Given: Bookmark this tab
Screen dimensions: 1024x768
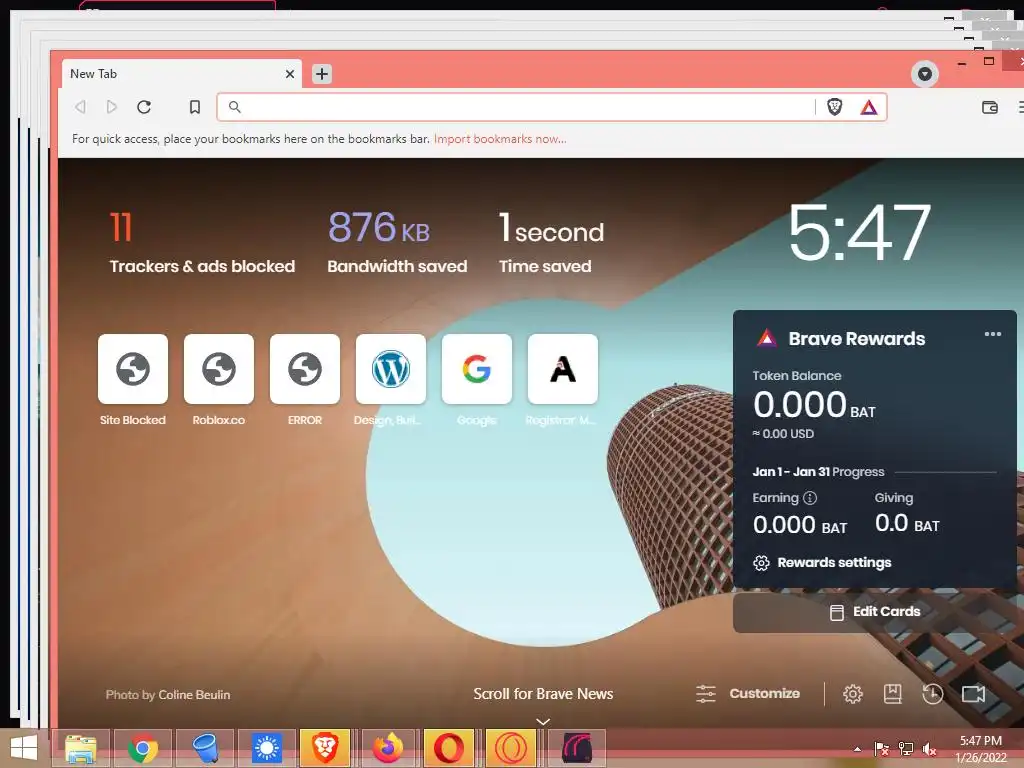Looking at the screenshot, I should coord(195,107).
